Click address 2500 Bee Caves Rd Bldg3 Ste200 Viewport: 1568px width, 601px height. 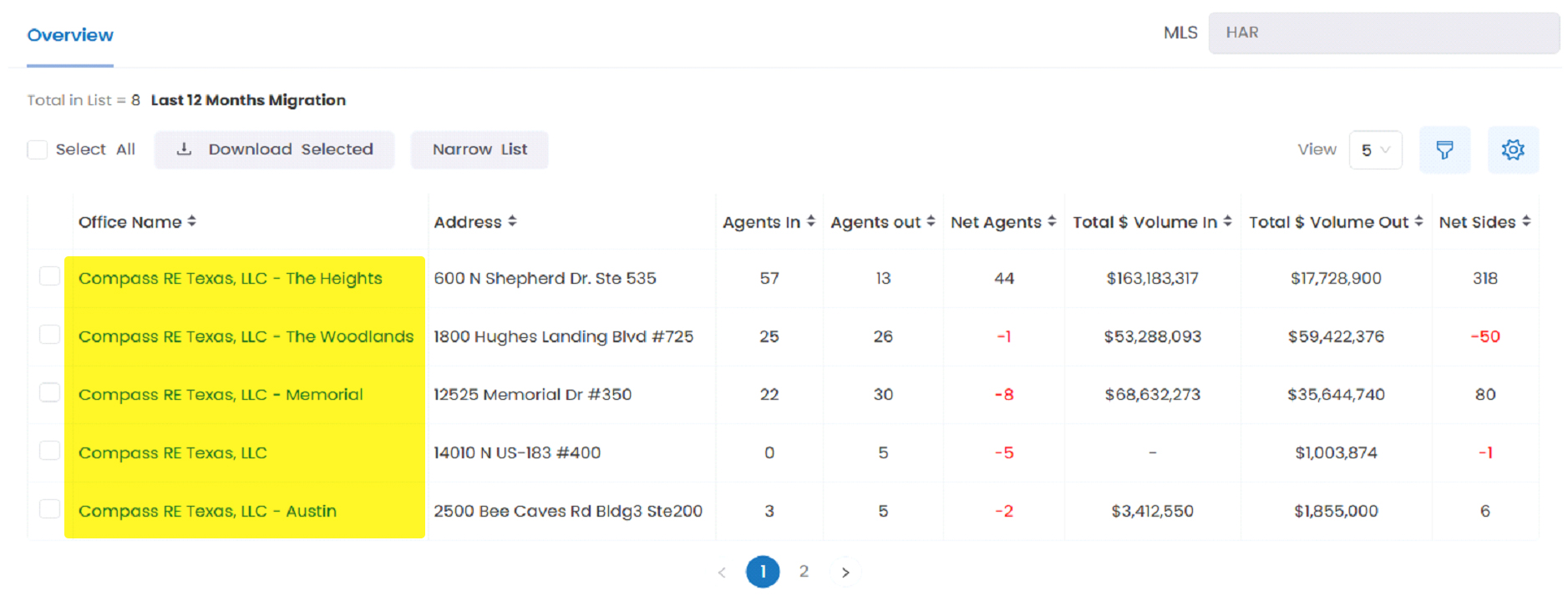tap(568, 511)
